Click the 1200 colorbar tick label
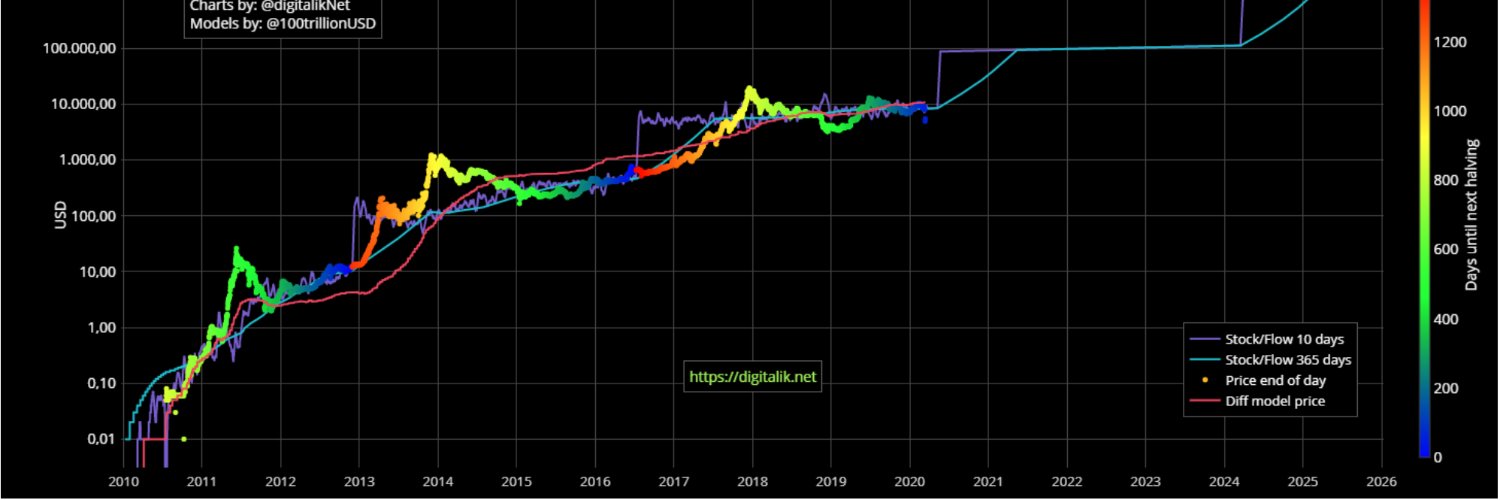This screenshot has width=1500, height=500. point(1451,42)
